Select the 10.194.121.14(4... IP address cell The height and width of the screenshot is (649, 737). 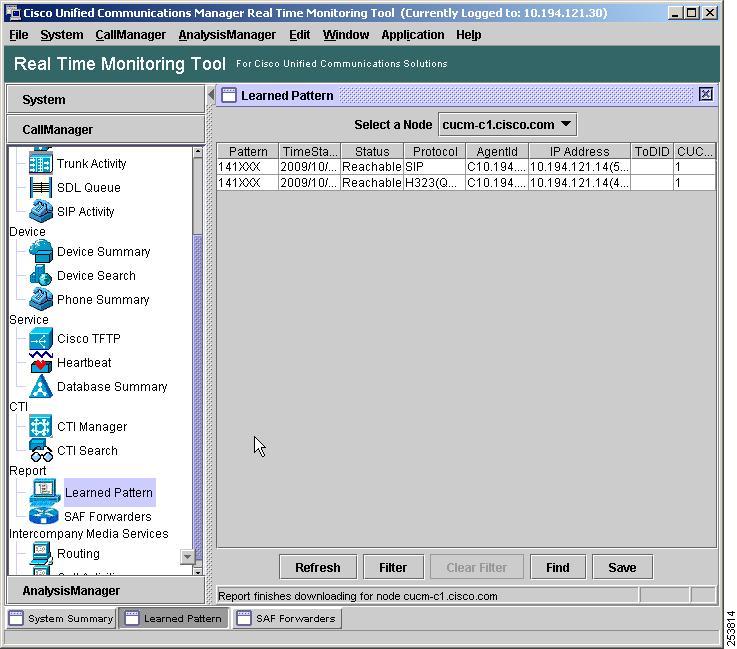pyautogui.click(x=579, y=182)
